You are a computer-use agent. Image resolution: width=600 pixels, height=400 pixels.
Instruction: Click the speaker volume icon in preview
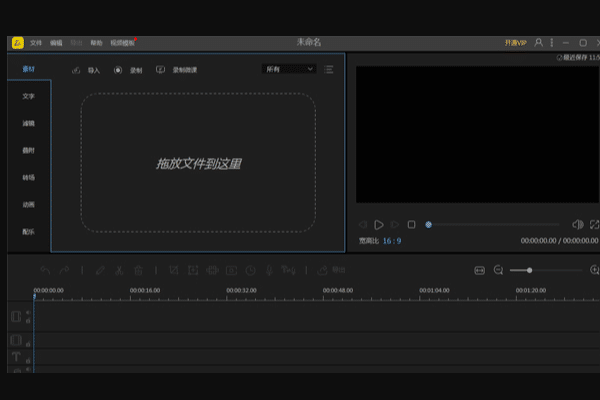coord(577,224)
